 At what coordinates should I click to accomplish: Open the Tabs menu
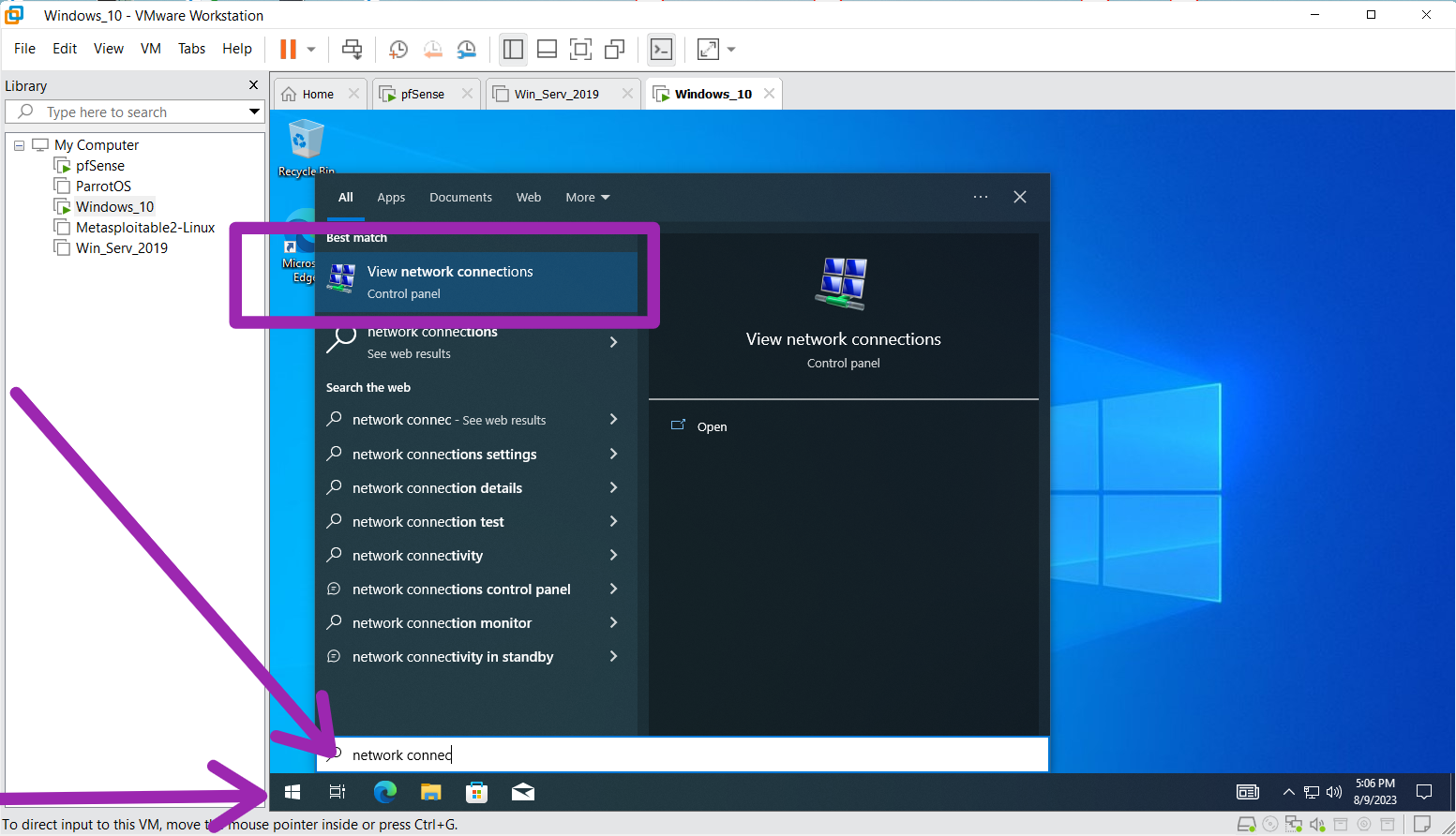pos(191,49)
